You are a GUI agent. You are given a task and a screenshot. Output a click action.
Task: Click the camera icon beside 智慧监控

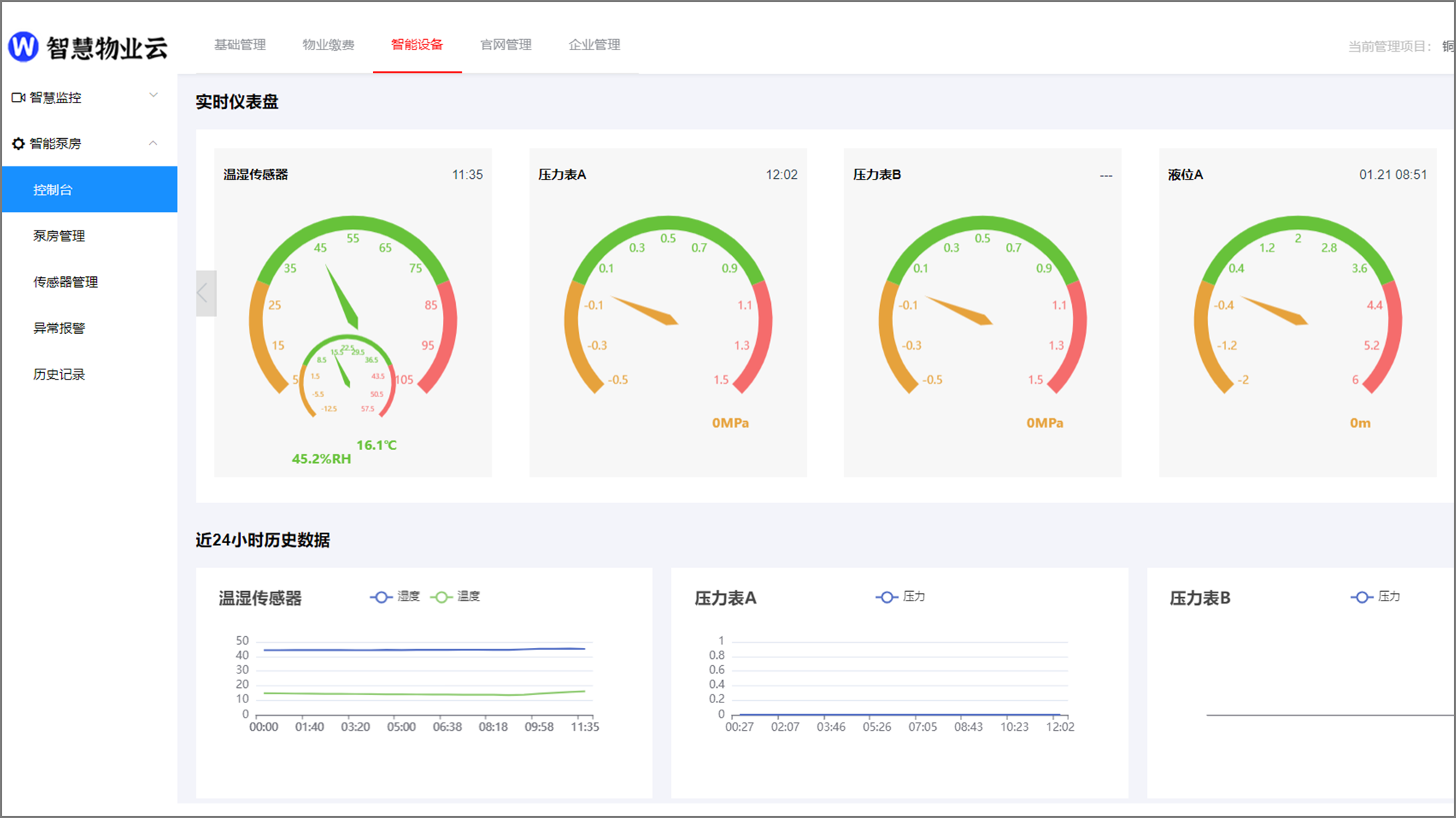18,97
